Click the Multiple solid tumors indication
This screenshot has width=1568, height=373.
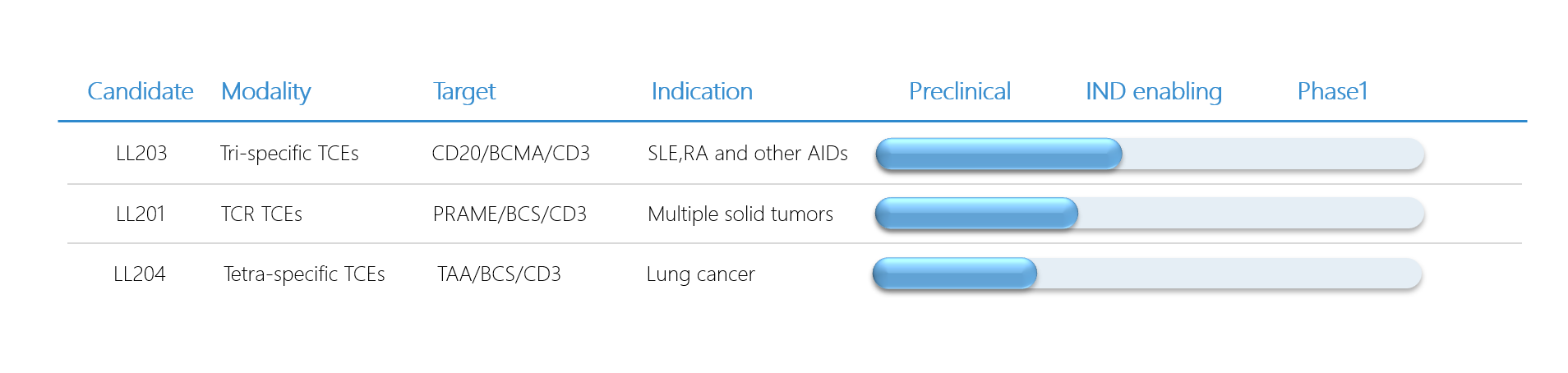[x=740, y=214]
